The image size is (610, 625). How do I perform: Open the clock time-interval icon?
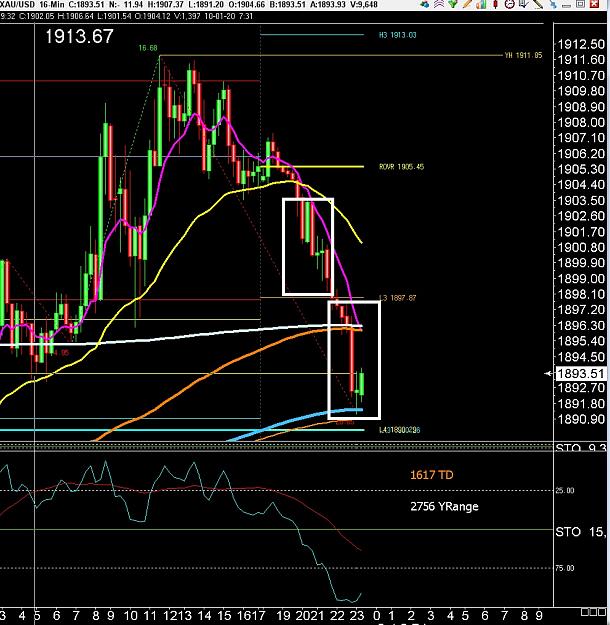[x=510, y=4]
